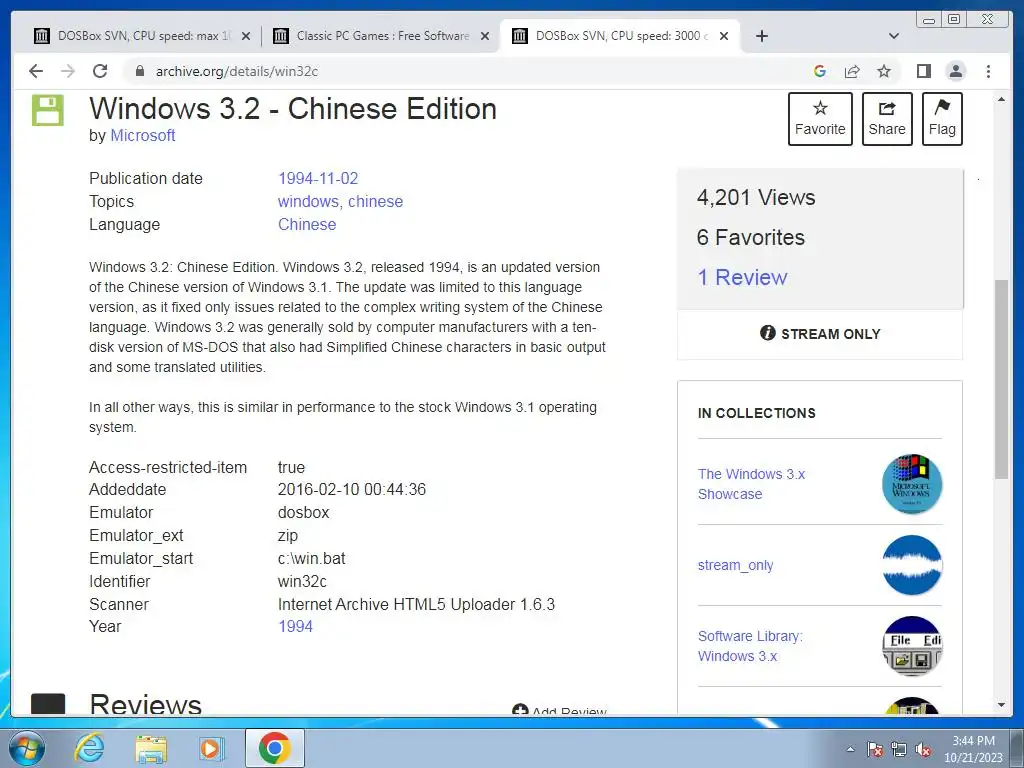
Task: Open the 1994 year link
Action: click(x=295, y=626)
